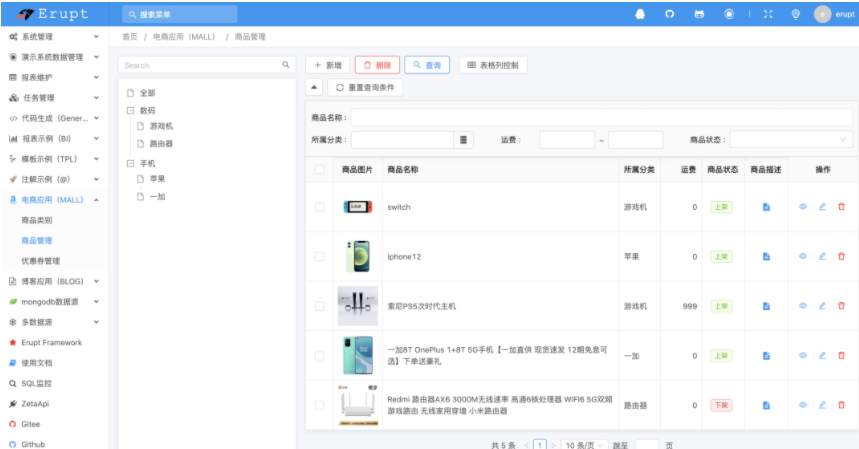
Task: Collapse the 电商应用 (MALL) sidebar menu
Action: (x=54, y=200)
